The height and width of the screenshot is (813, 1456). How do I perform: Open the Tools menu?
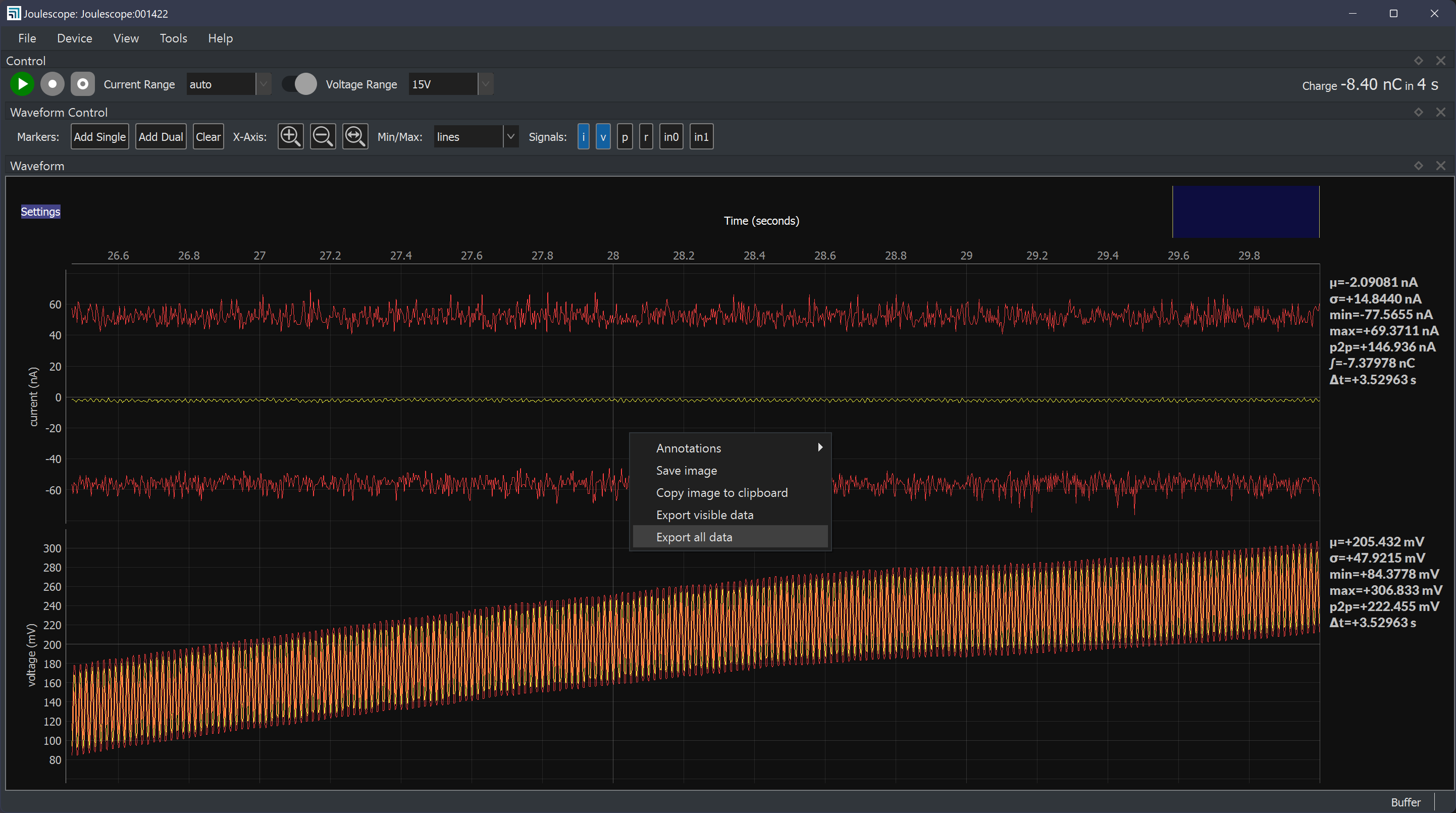pyautogui.click(x=173, y=38)
